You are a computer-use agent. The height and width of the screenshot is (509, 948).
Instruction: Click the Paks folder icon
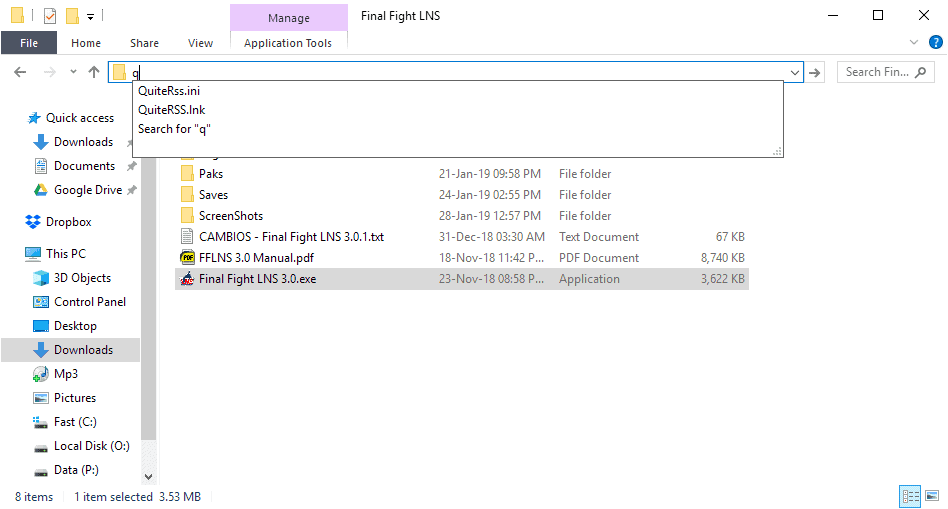187,174
